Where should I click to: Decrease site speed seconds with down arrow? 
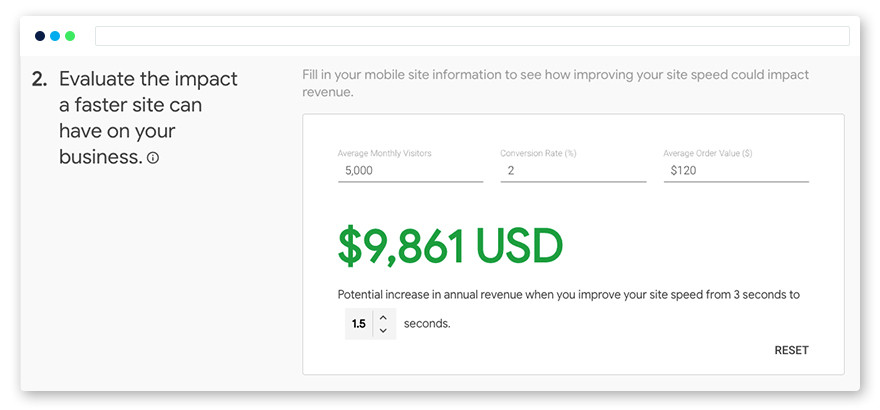pos(383,331)
